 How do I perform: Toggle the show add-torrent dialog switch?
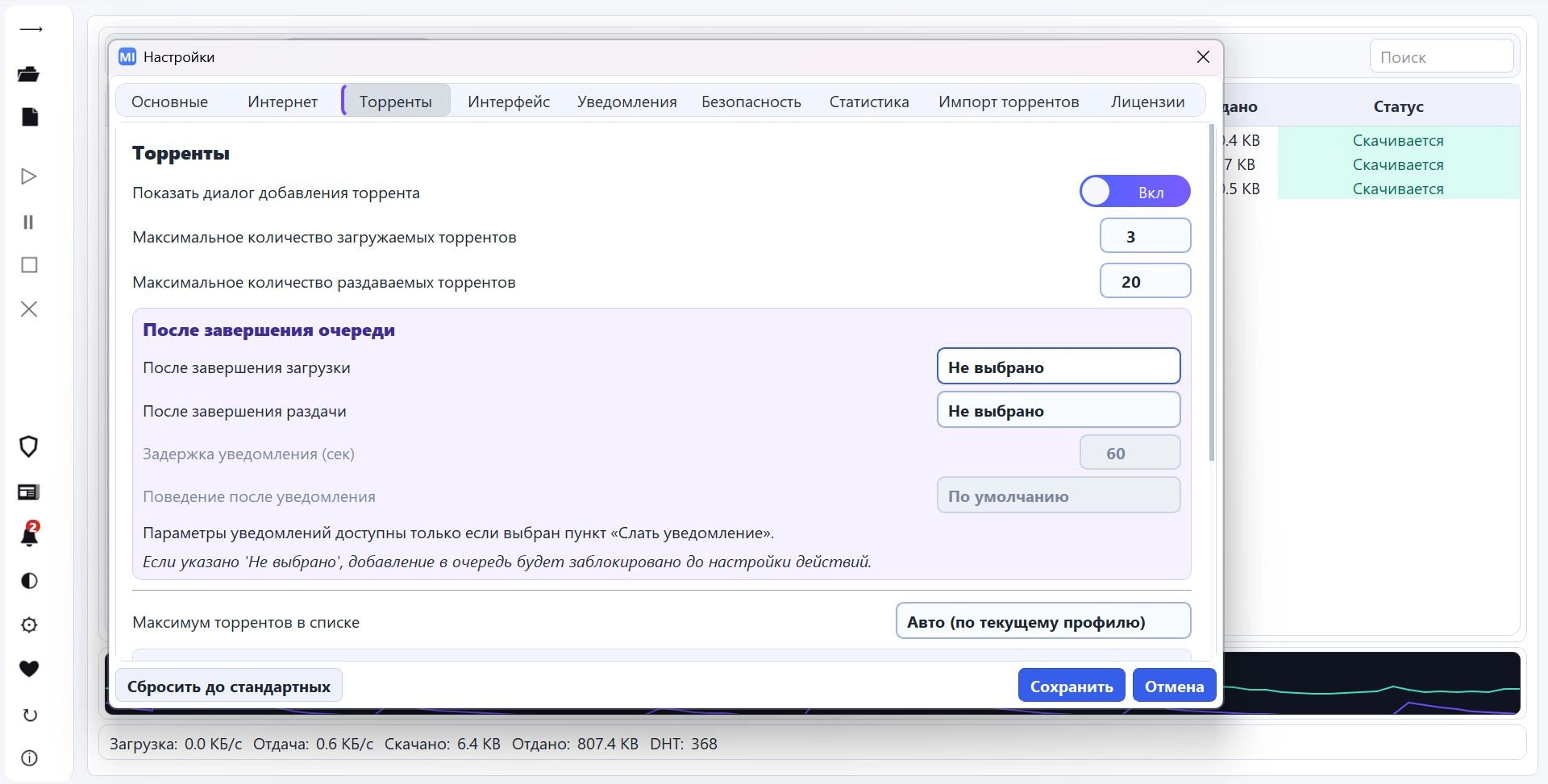coord(1135,192)
